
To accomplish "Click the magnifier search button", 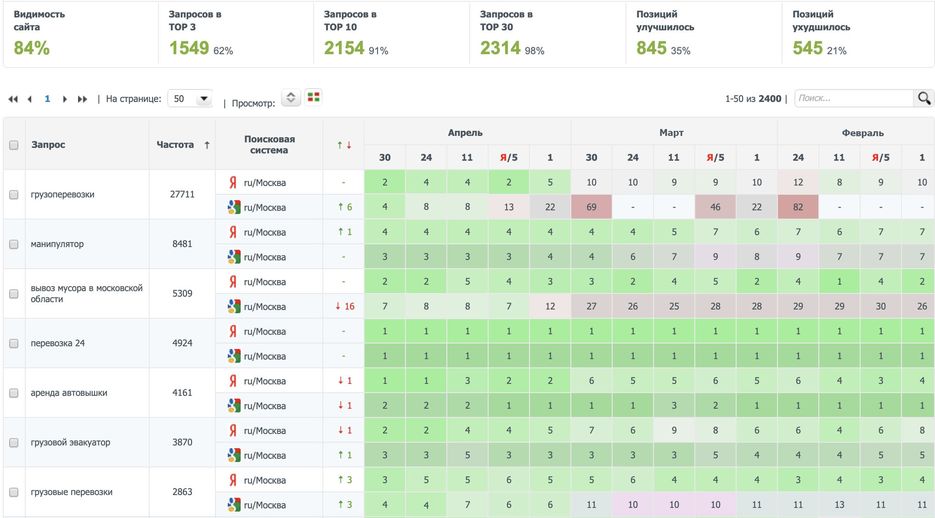I will pos(924,98).
